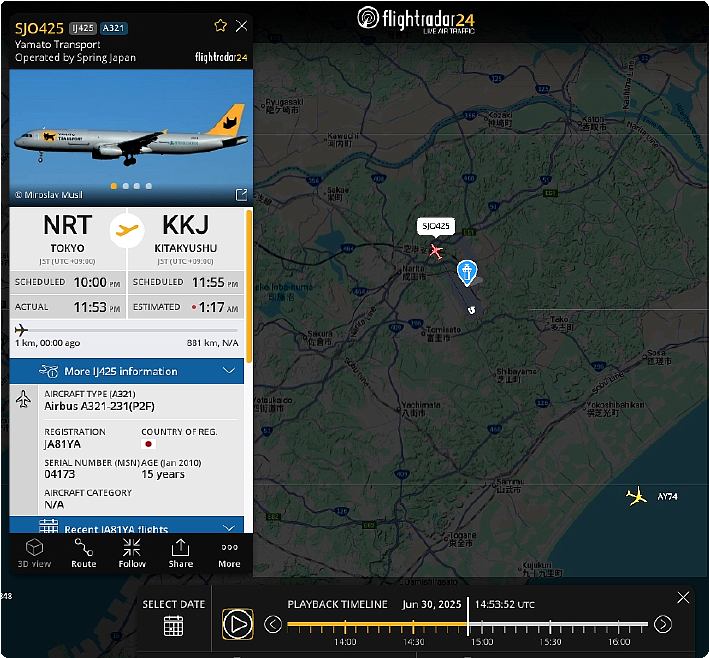Show the flight Route
Screen dimensions: 709x658
[84, 553]
